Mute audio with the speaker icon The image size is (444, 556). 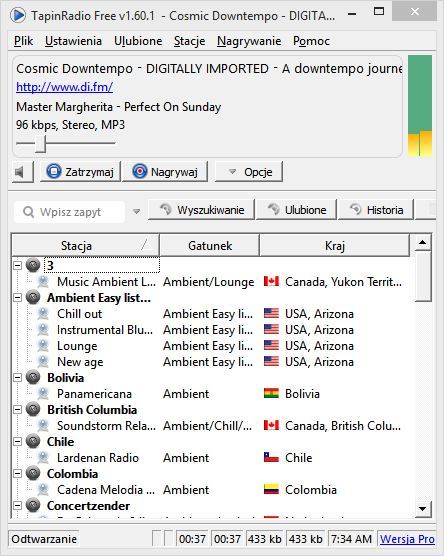coord(22,172)
